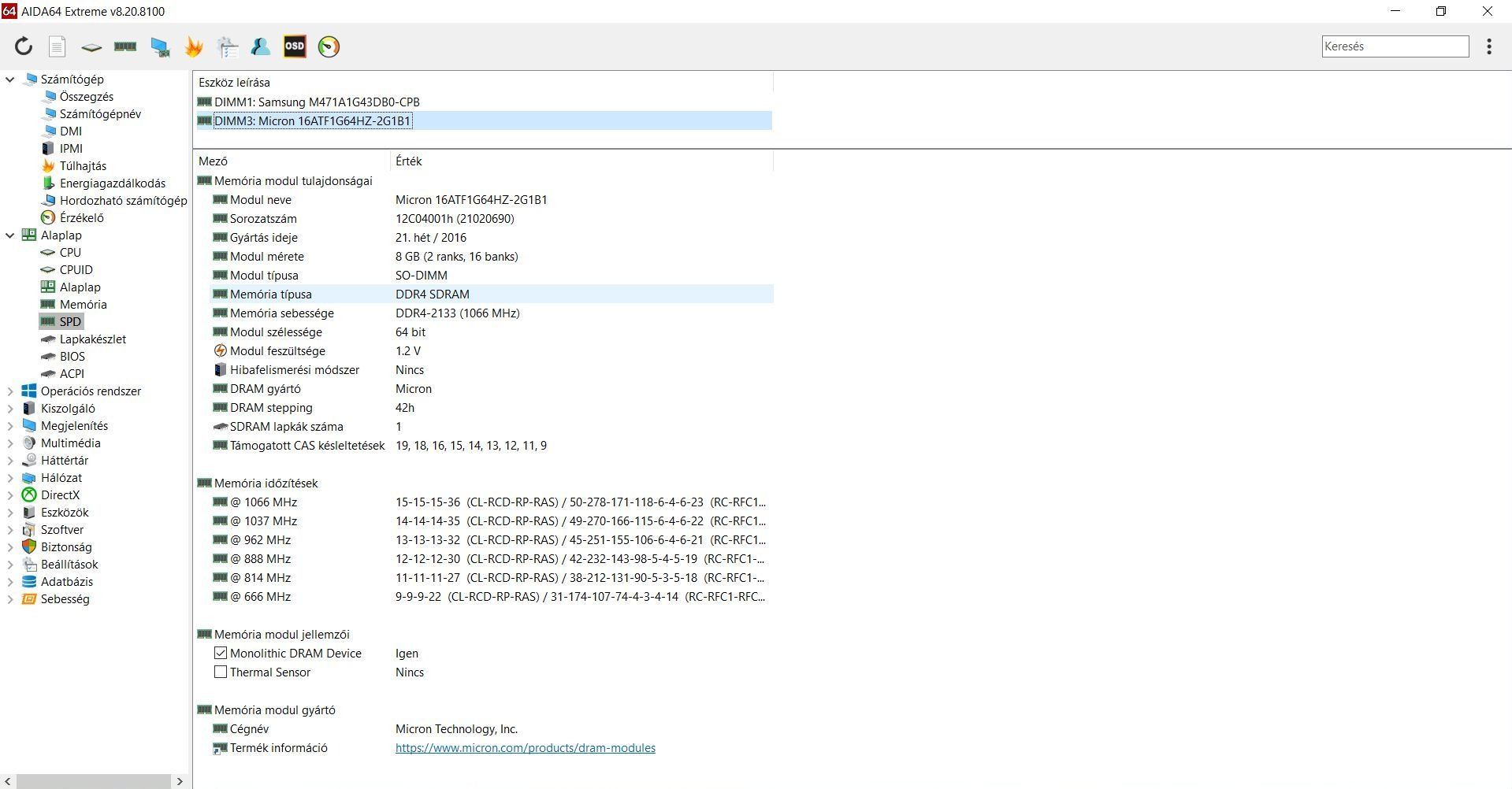Open the gear and checklist toolbar icon

click(228, 46)
